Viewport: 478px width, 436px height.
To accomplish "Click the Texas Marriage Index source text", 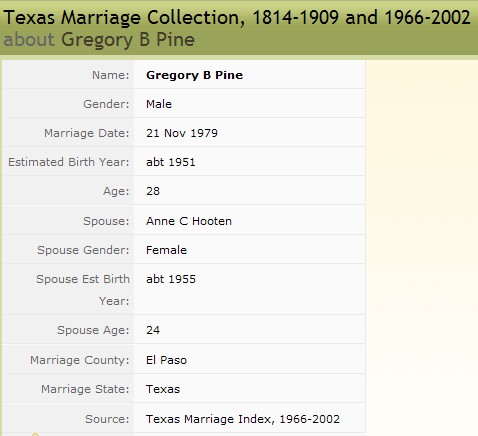I will 243,419.
